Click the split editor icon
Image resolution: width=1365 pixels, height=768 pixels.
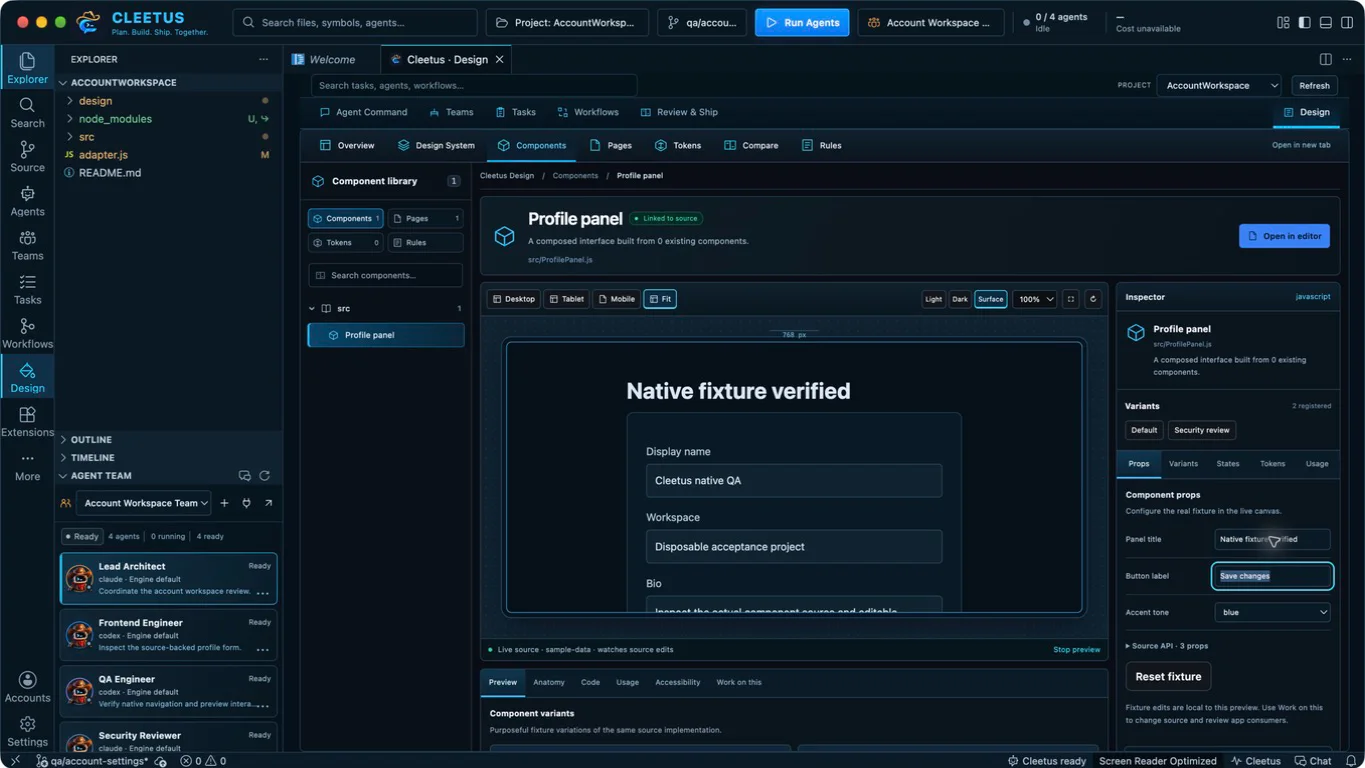(1325, 59)
